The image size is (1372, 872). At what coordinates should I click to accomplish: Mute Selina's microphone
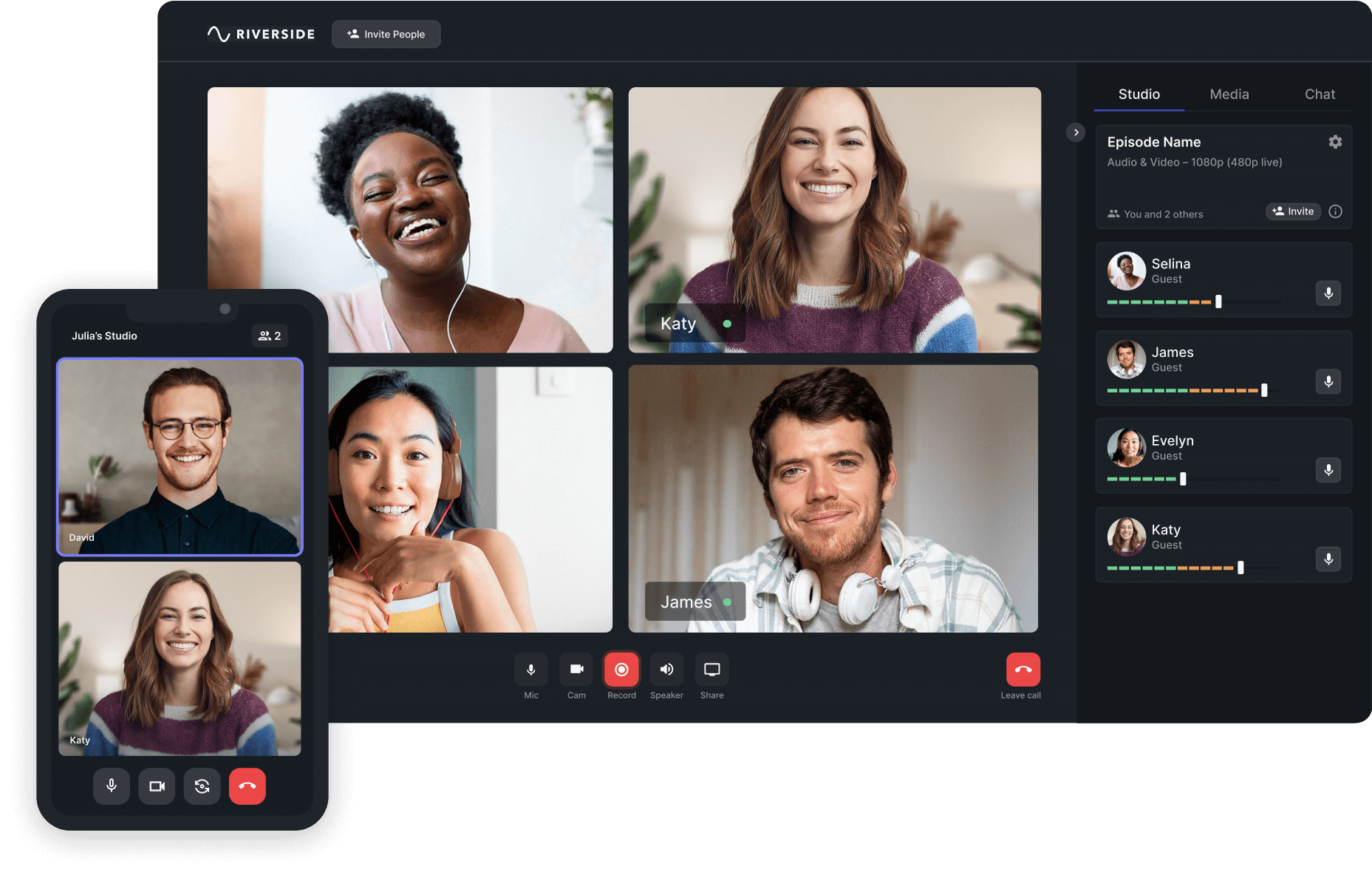point(1328,293)
